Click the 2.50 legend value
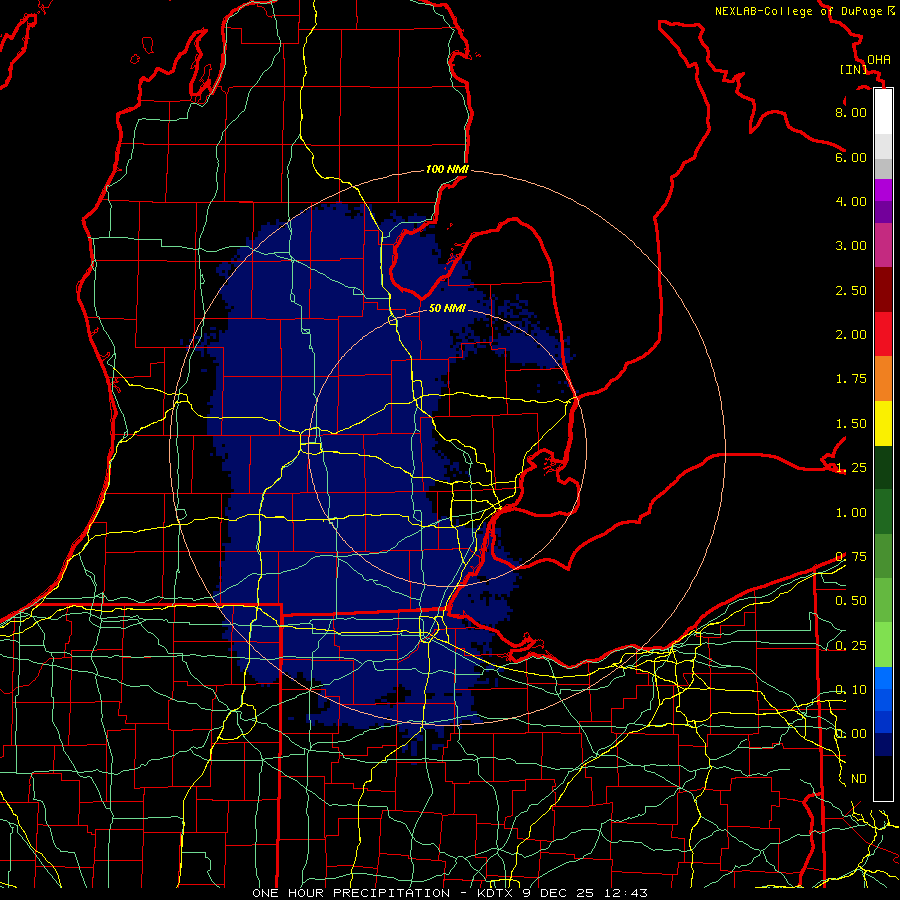Screen dimensions: 900x900 tap(851, 290)
